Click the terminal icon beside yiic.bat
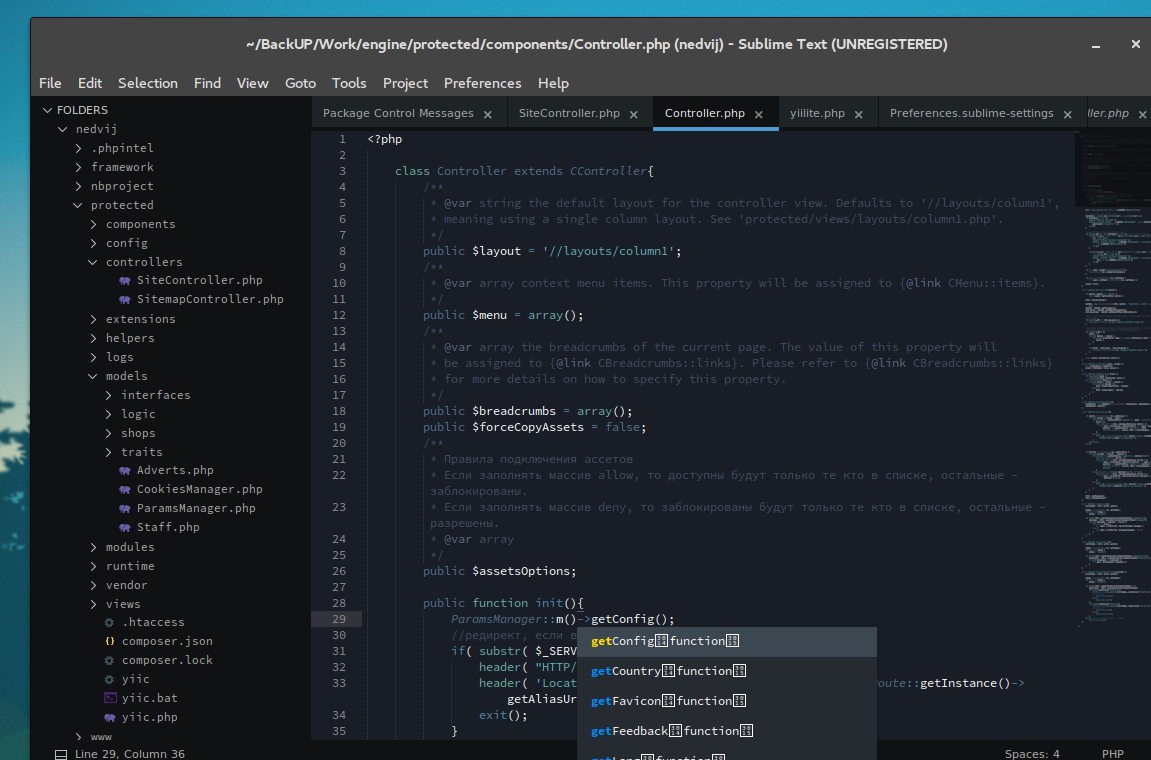1151x760 pixels. click(x=110, y=698)
